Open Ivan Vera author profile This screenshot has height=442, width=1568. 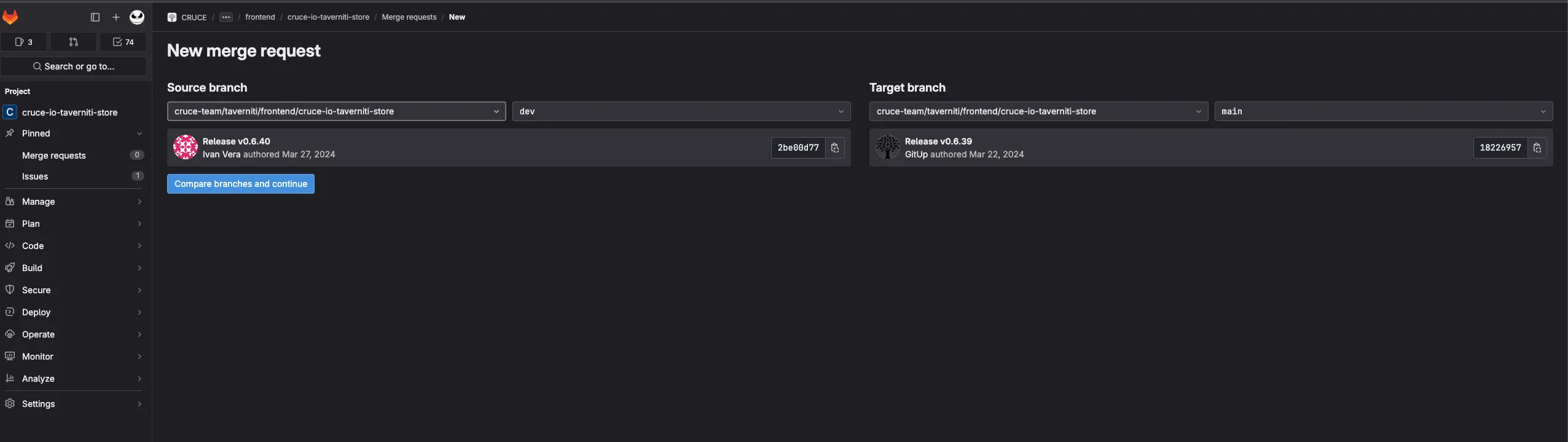click(221, 154)
